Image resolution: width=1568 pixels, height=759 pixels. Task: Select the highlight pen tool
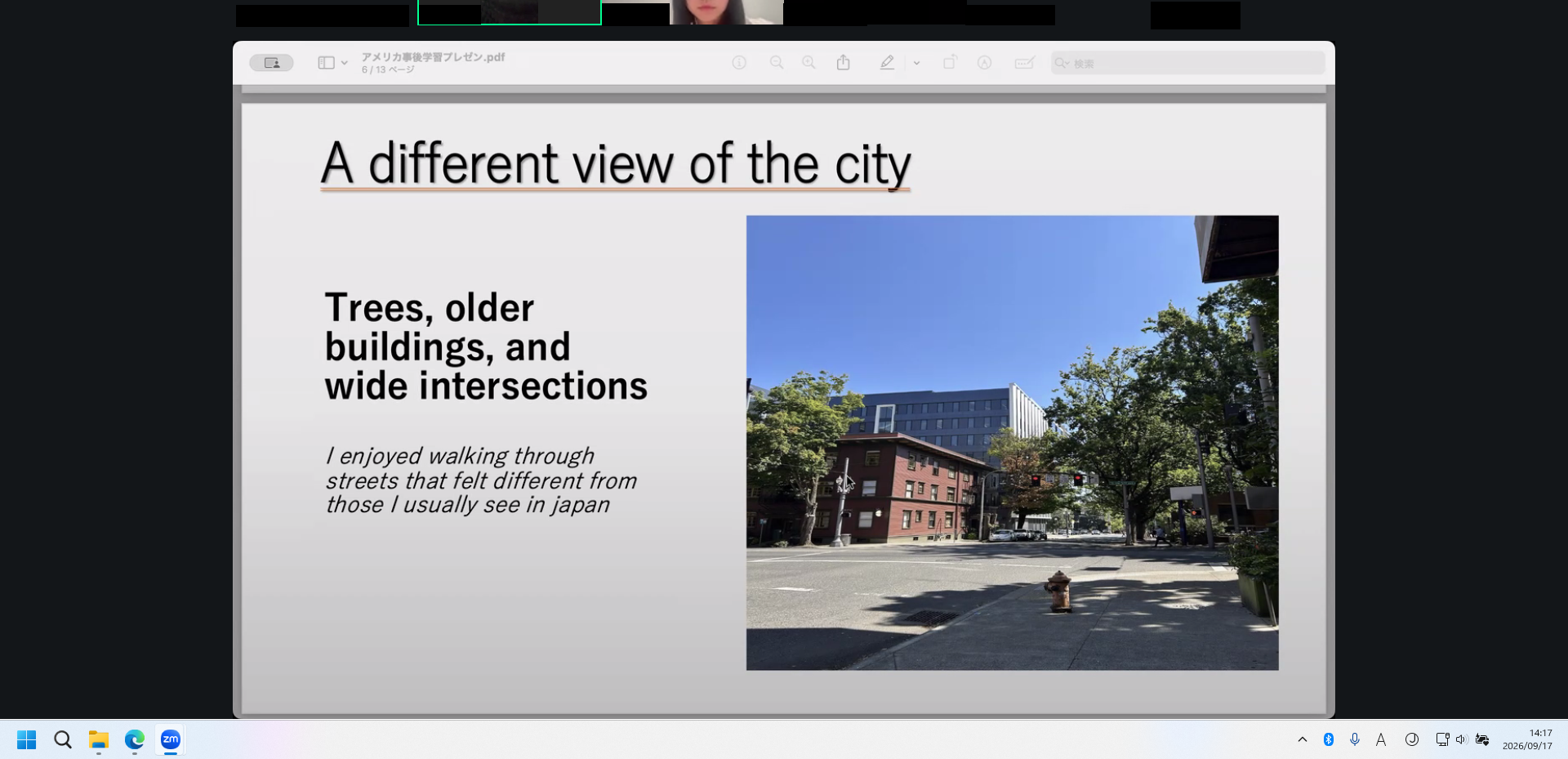pos(887,63)
